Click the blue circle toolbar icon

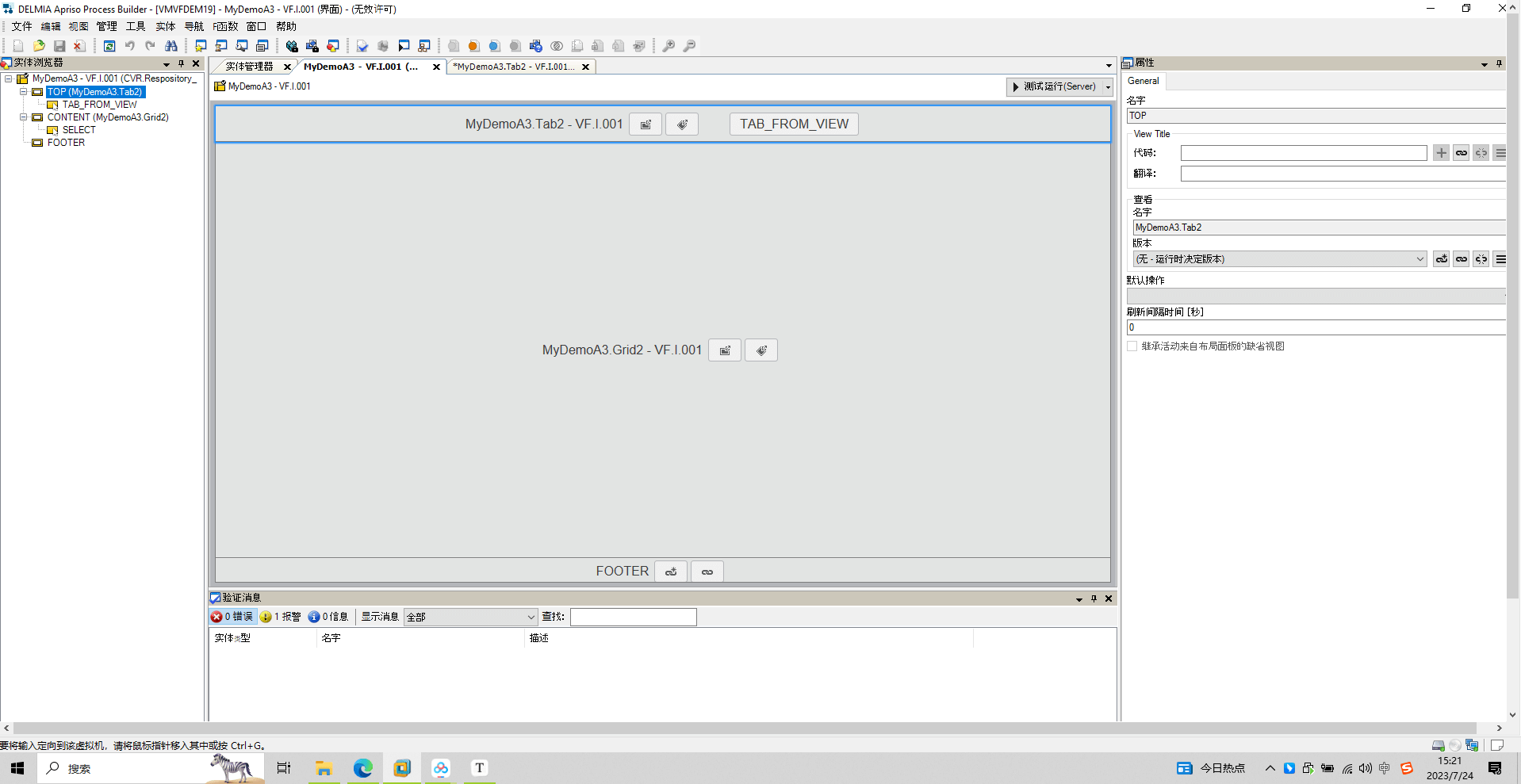pyautogui.click(x=495, y=46)
